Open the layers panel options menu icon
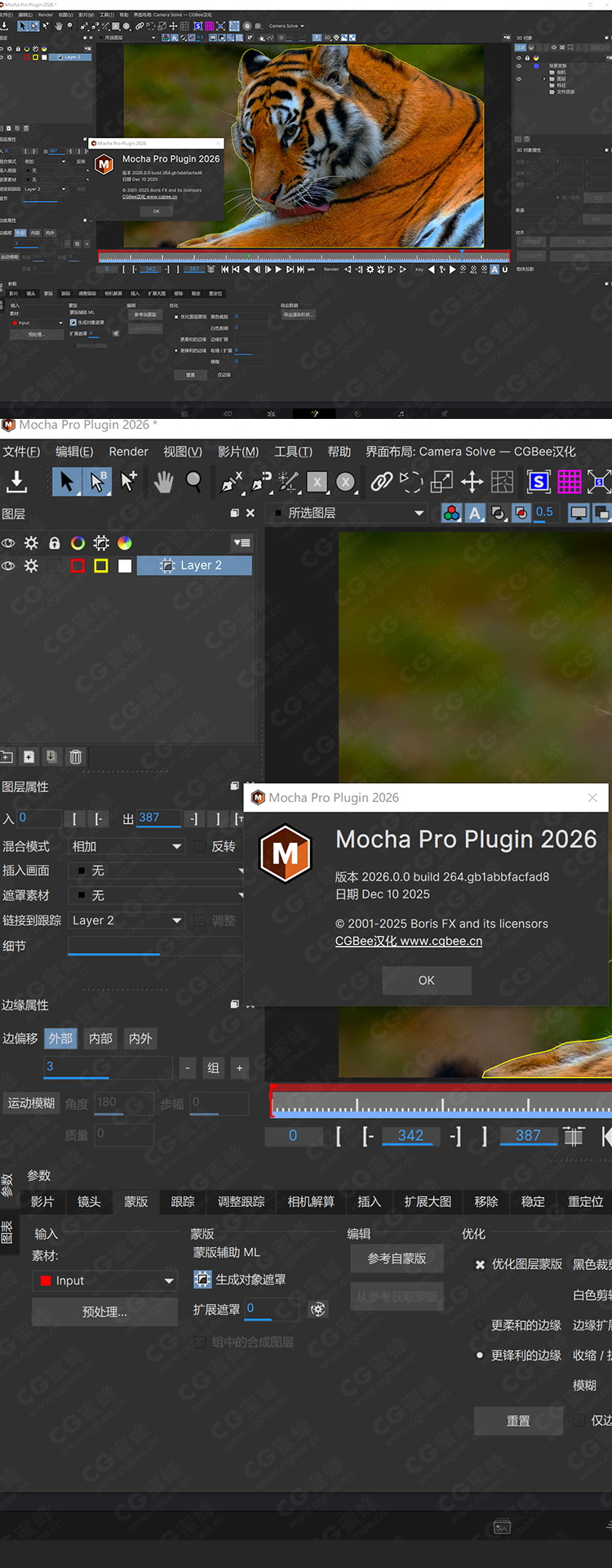The height and width of the screenshot is (1568, 612). coord(242,543)
